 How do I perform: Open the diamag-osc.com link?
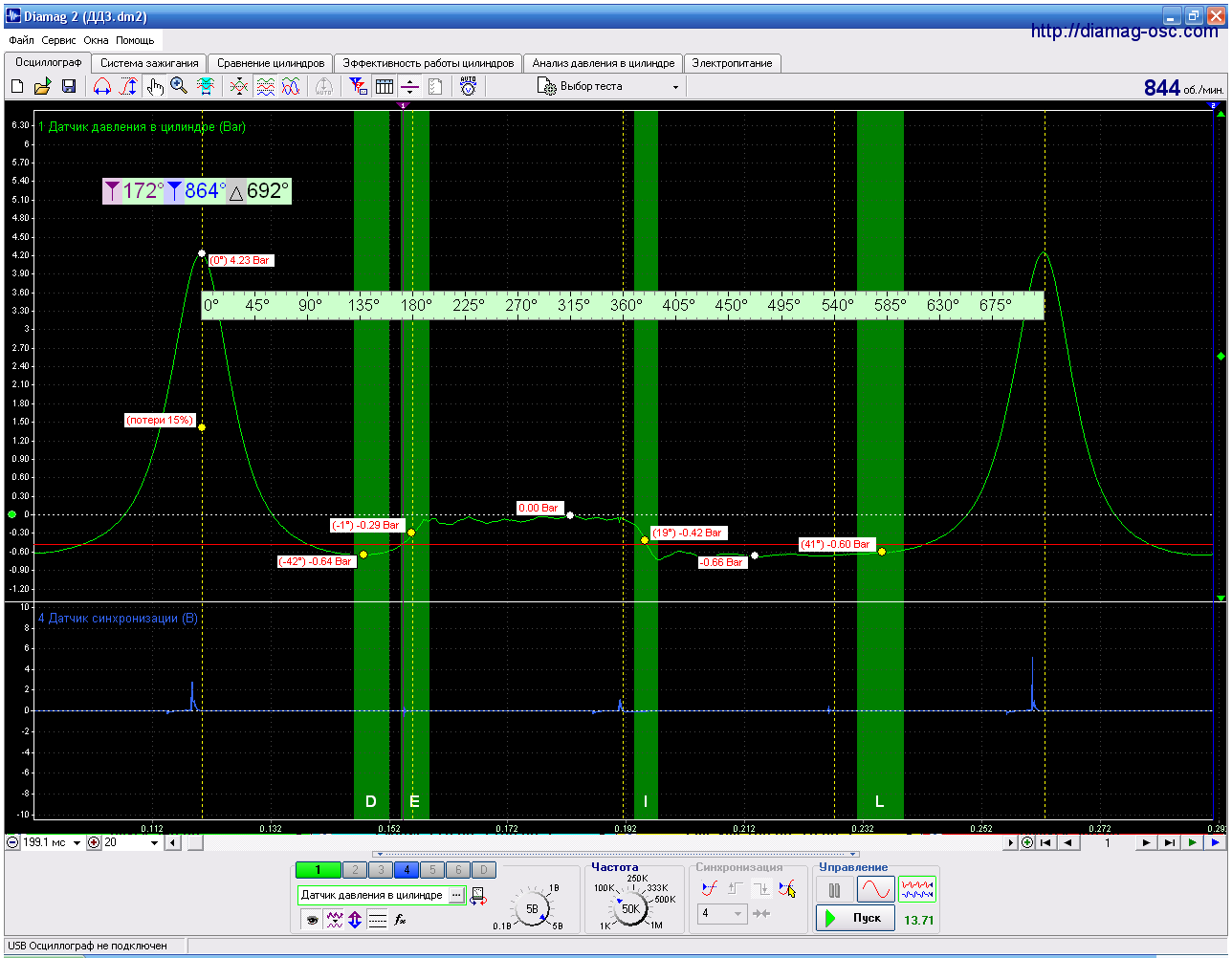1125,32
